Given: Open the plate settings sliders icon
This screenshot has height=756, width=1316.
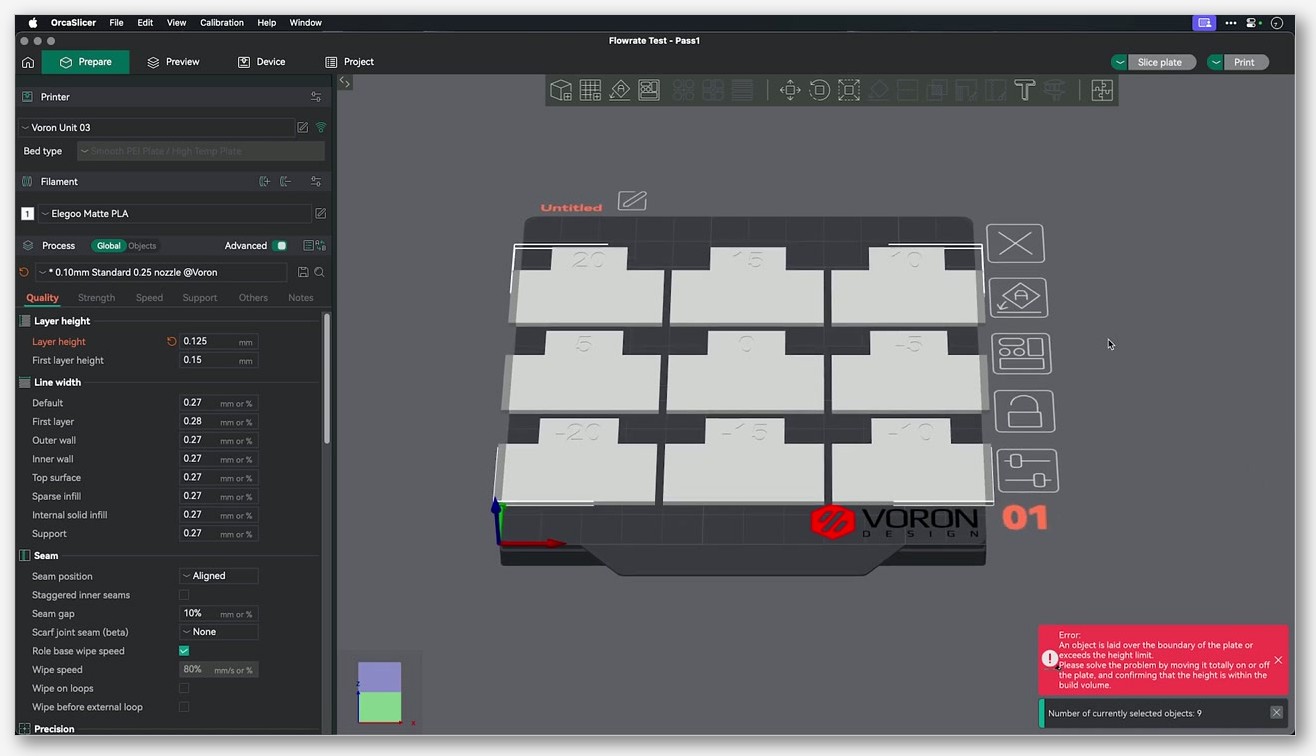Looking at the screenshot, I should click(1028, 470).
